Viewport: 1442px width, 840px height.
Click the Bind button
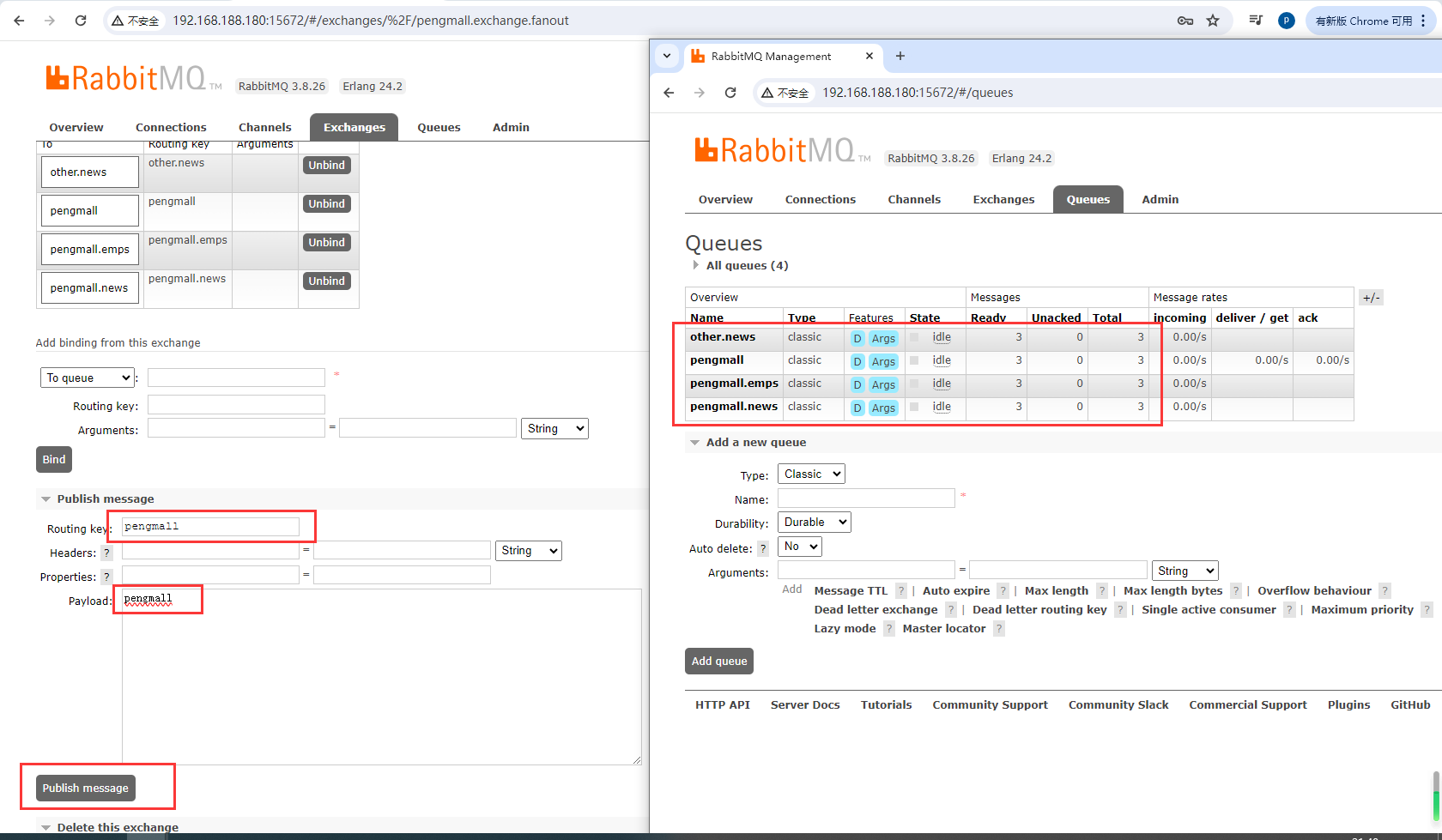[x=53, y=459]
